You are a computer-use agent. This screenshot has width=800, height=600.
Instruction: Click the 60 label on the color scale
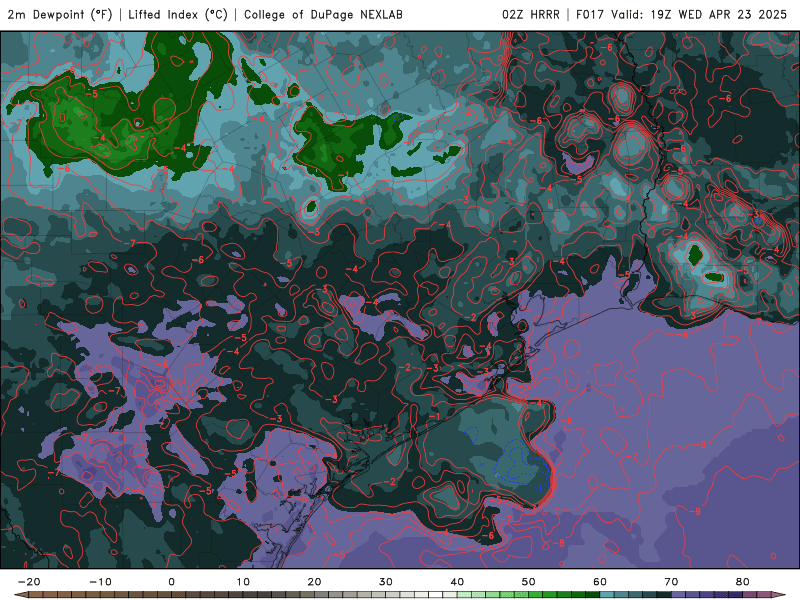coord(600,582)
